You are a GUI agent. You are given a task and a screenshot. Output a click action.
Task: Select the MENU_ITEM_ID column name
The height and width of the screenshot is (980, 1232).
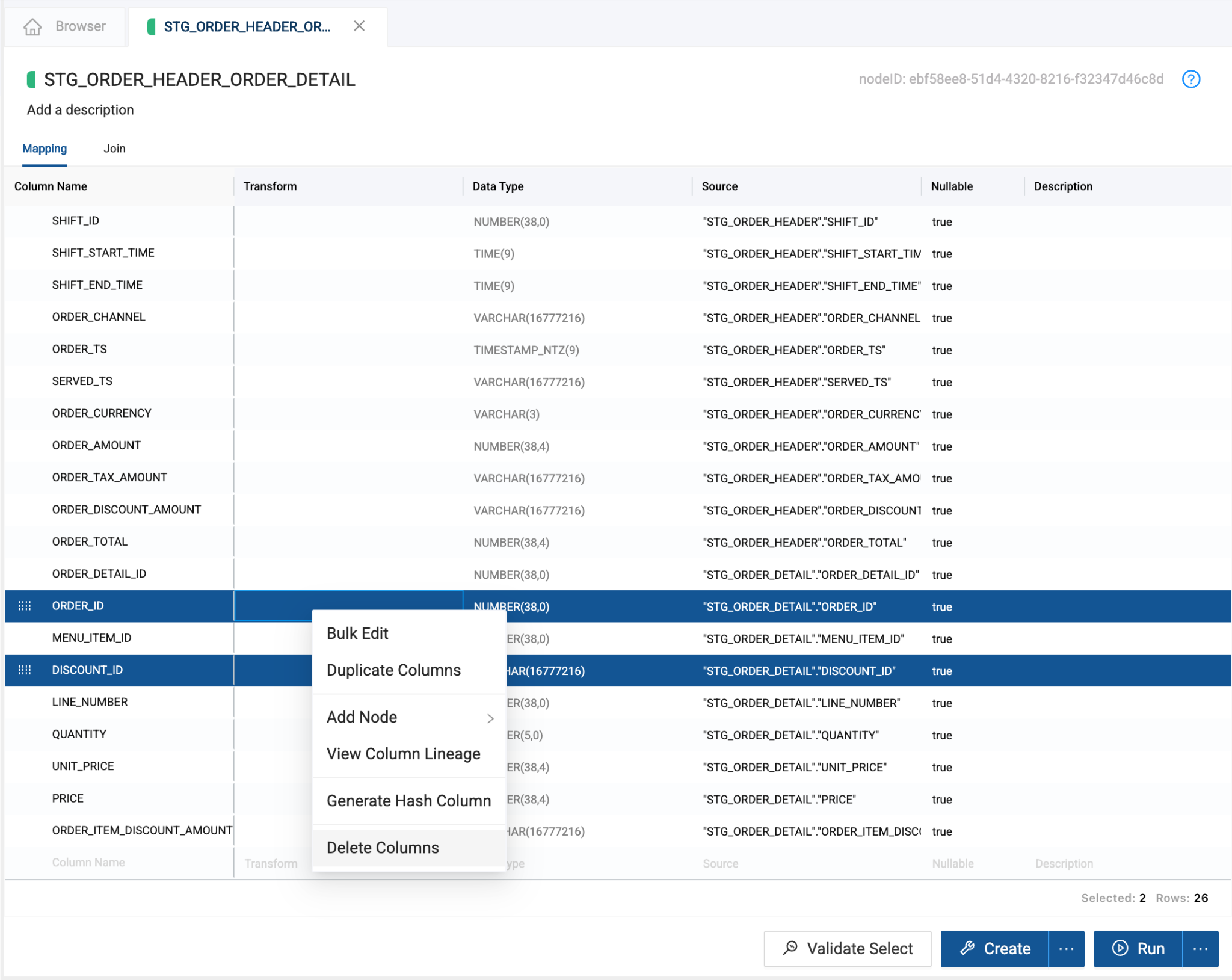point(91,638)
